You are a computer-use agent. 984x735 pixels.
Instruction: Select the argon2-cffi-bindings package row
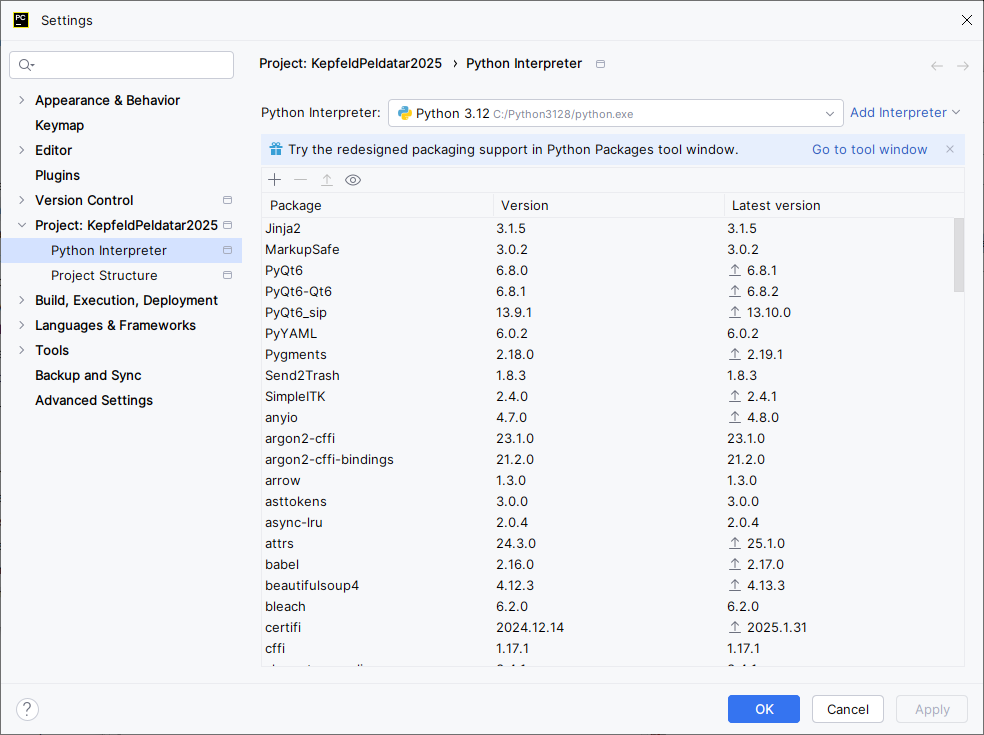(607, 459)
